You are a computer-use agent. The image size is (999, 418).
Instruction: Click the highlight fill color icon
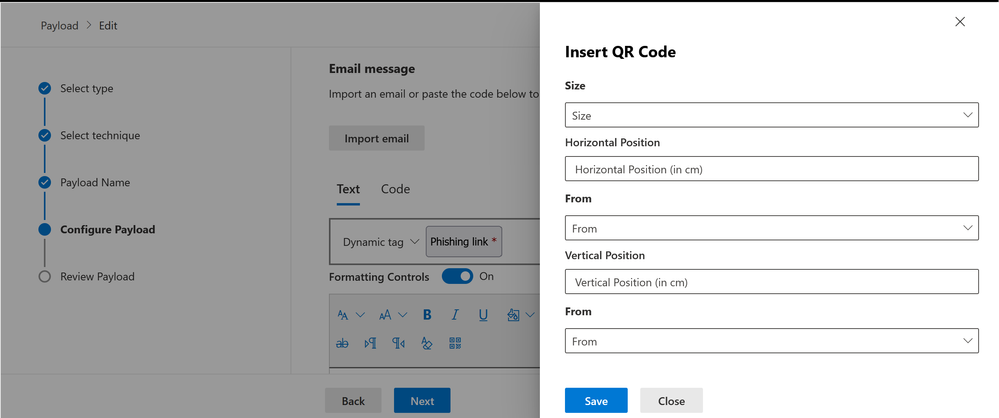514,315
